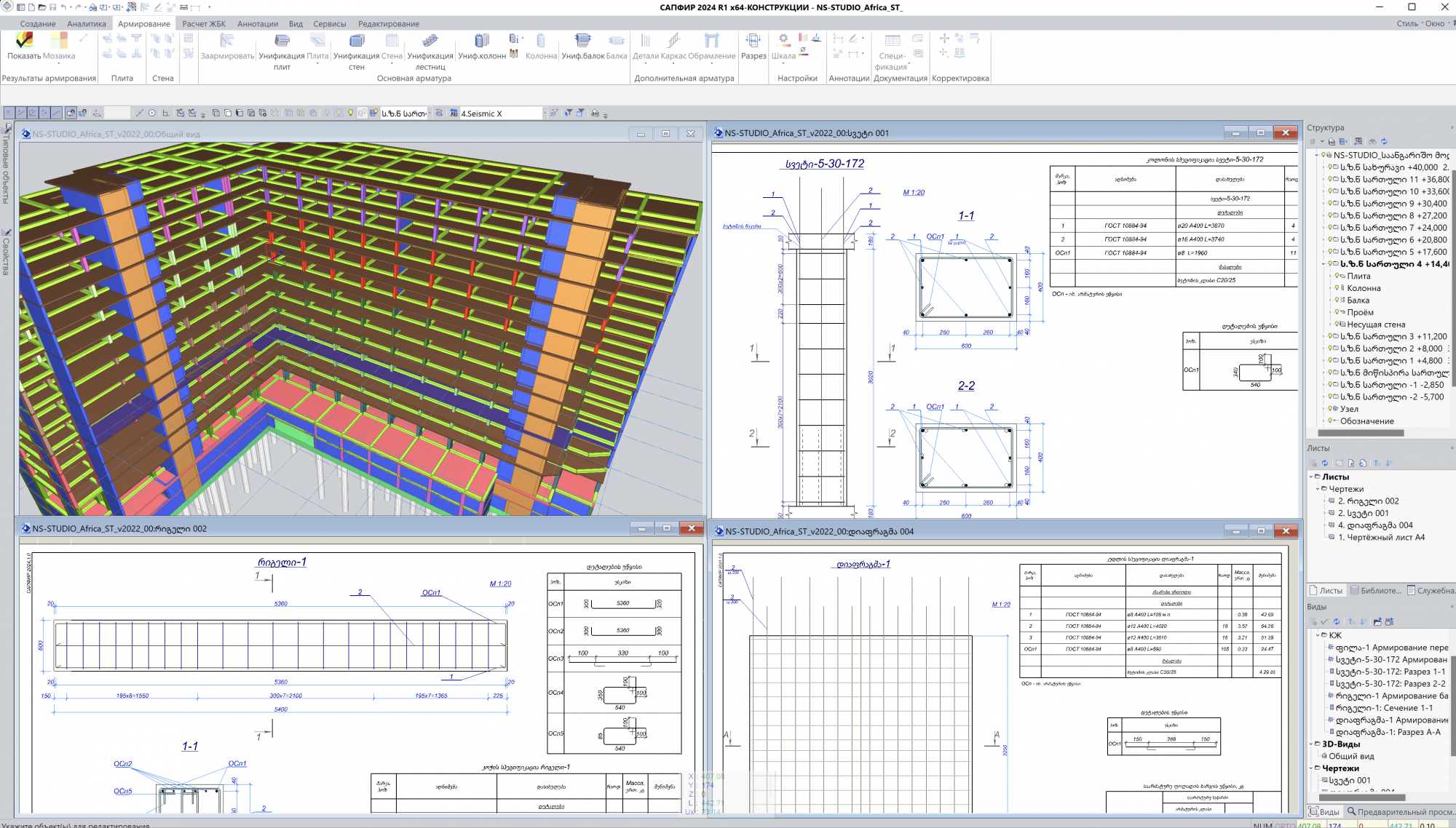The image size is (1456, 828).
Task: Toggle lightbulb visibility for Балка node
Action: (1337, 300)
